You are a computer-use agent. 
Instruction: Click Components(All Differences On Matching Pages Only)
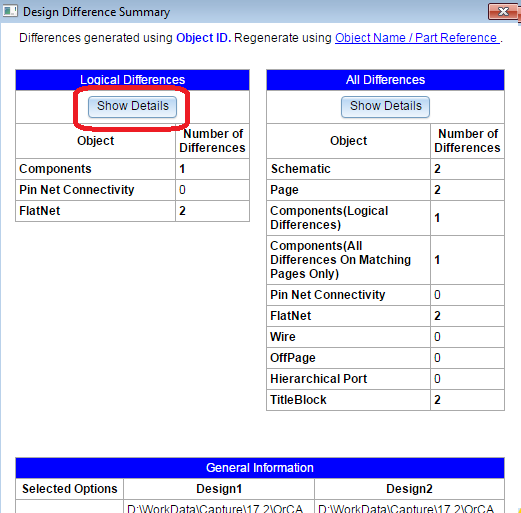[385, 260]
